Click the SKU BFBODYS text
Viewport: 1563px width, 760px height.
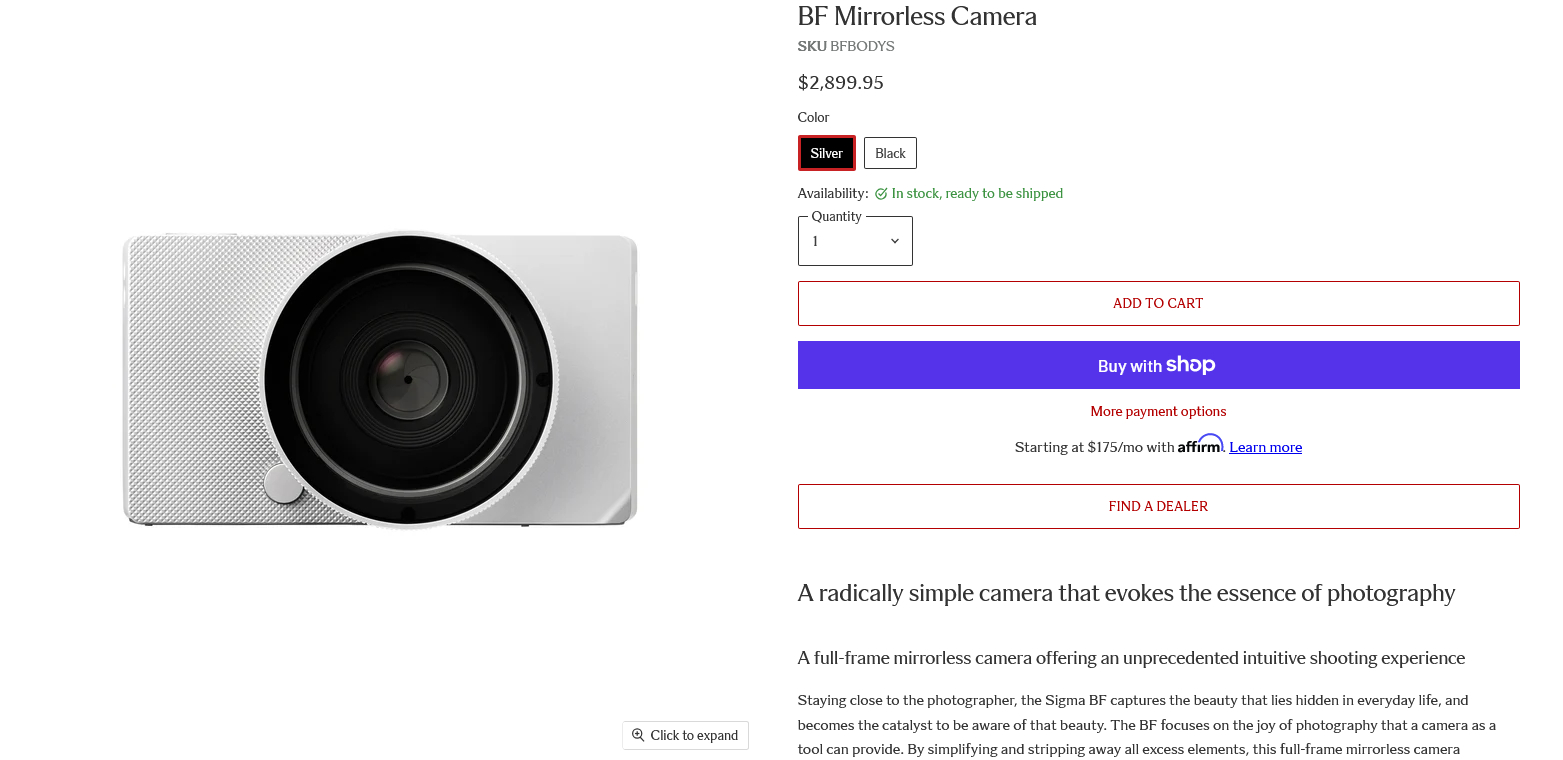point(846,46)
